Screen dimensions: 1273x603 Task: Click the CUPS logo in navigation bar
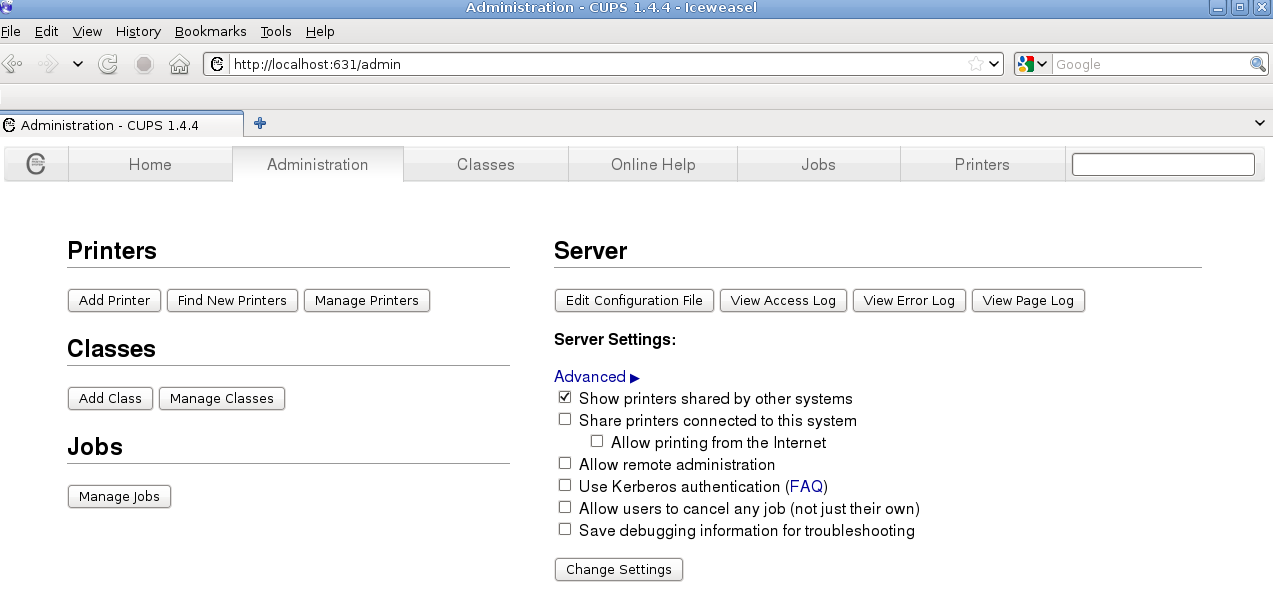tap(36, 164)
